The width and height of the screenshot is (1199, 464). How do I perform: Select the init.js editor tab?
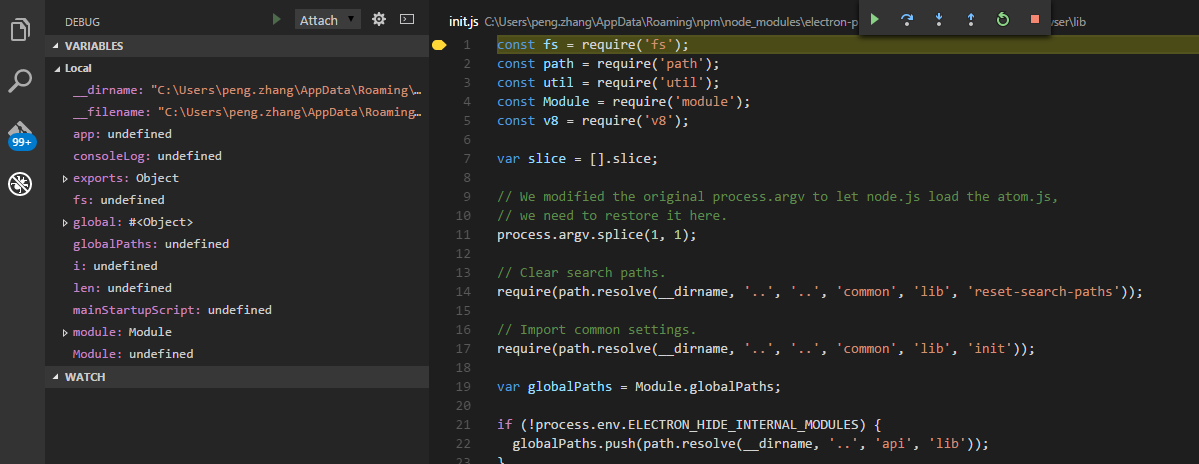(x=463, y=22)
